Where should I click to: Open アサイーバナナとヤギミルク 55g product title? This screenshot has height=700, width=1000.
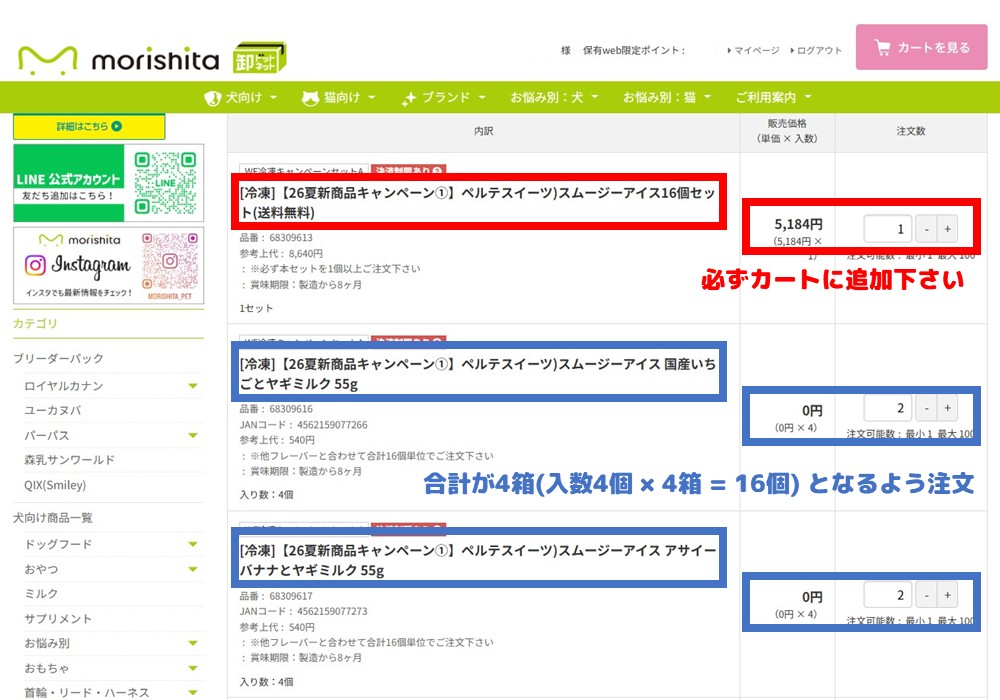[x=478, y=560]
